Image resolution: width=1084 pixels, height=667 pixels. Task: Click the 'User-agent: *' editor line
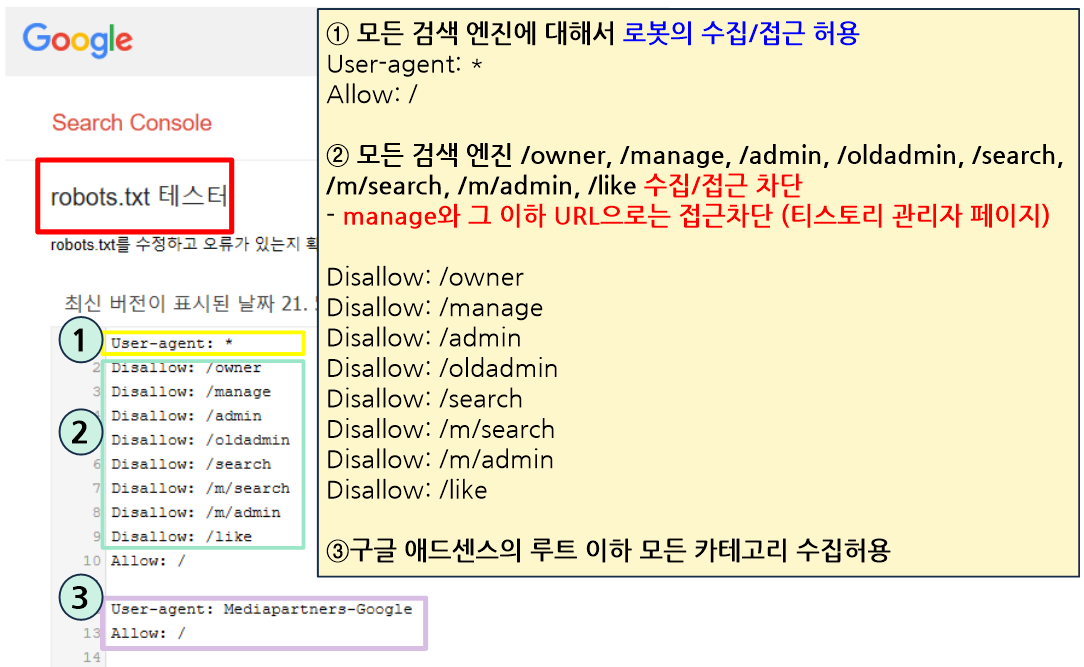click(171, 343)
